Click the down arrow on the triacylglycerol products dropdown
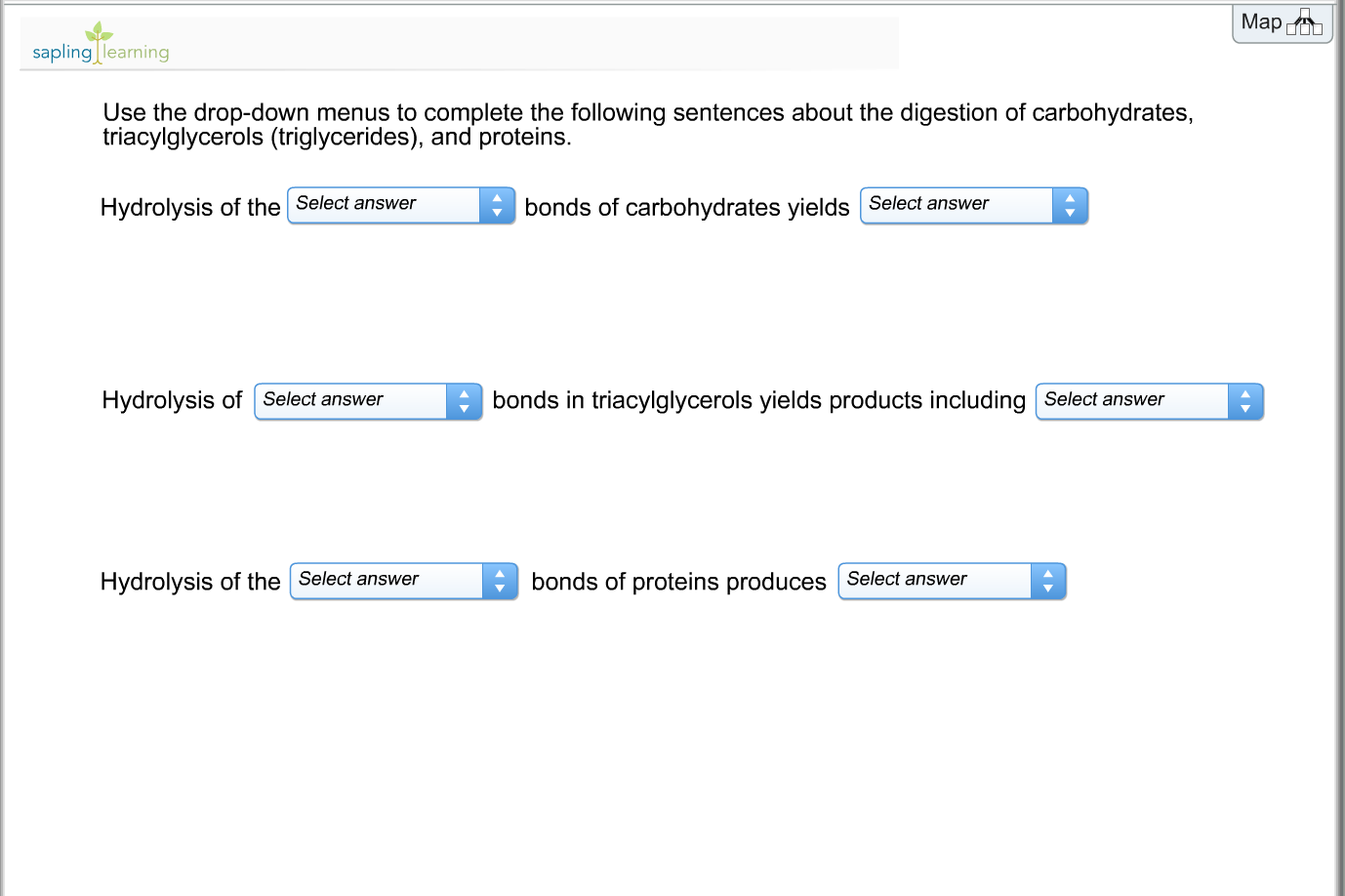This screenshot has width=1345, height=896. coord(1245,408)
